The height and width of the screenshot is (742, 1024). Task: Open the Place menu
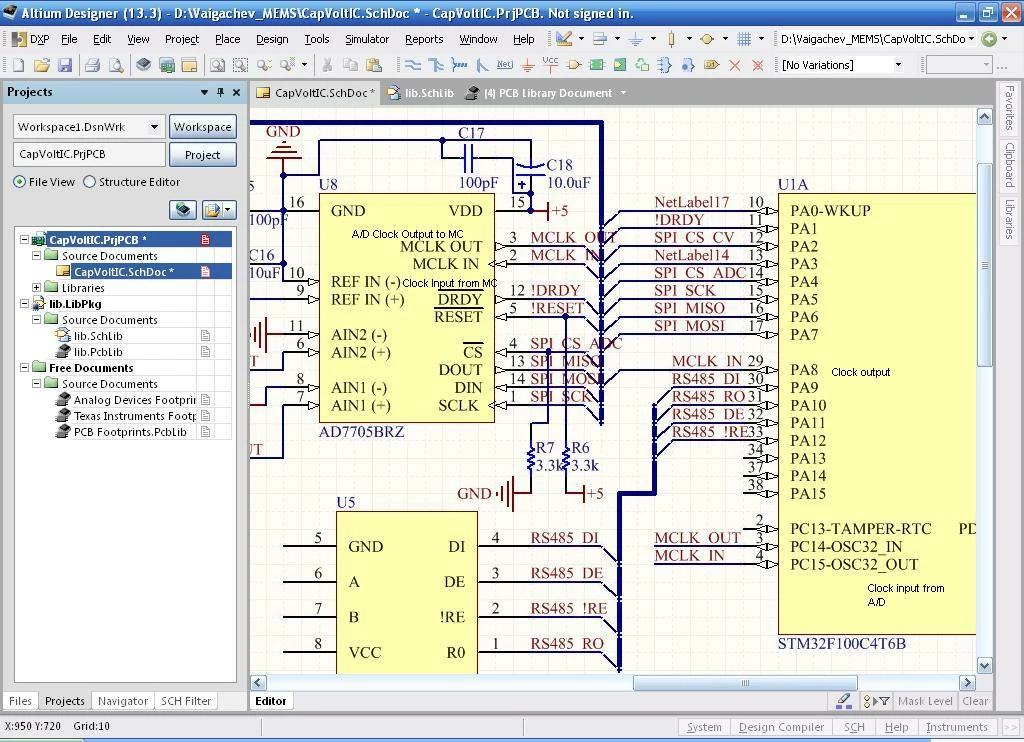(x=228, y=39)
